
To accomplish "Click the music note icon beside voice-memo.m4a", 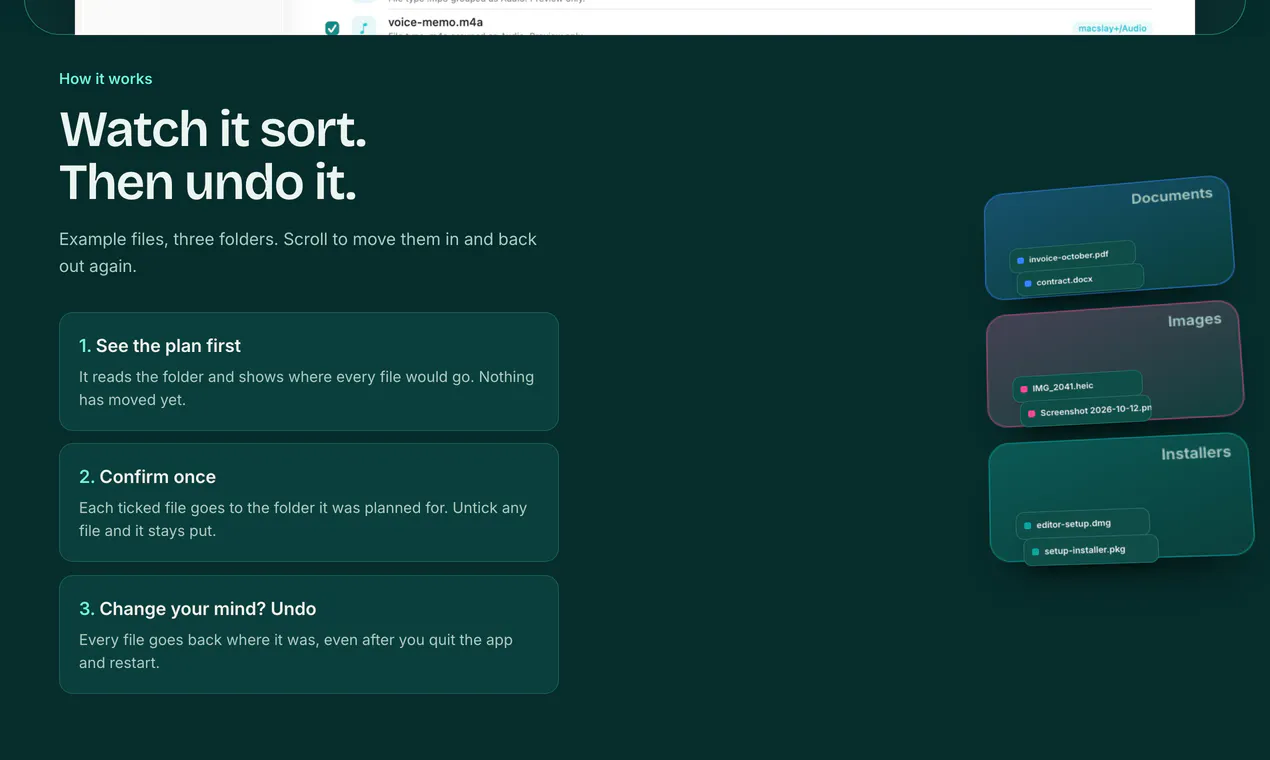I will (364, 26).
